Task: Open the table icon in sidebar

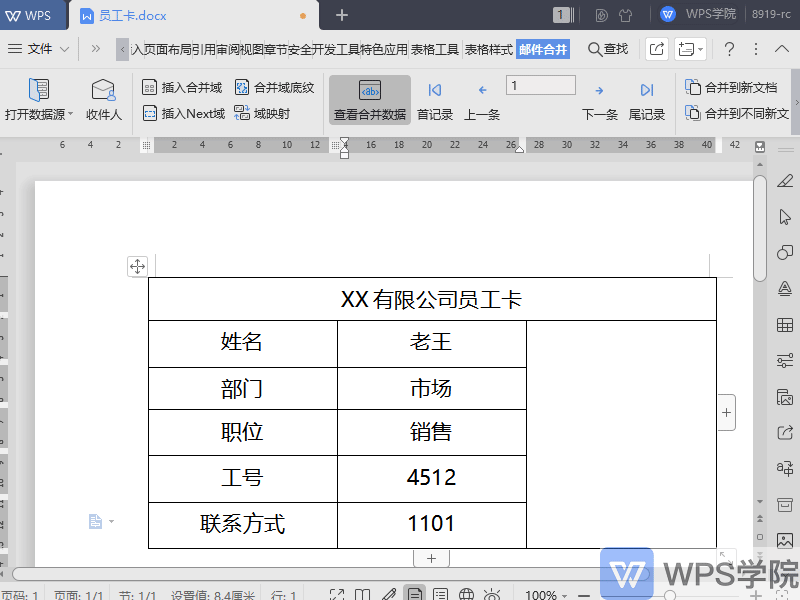Action: click(x=785, y=324)
